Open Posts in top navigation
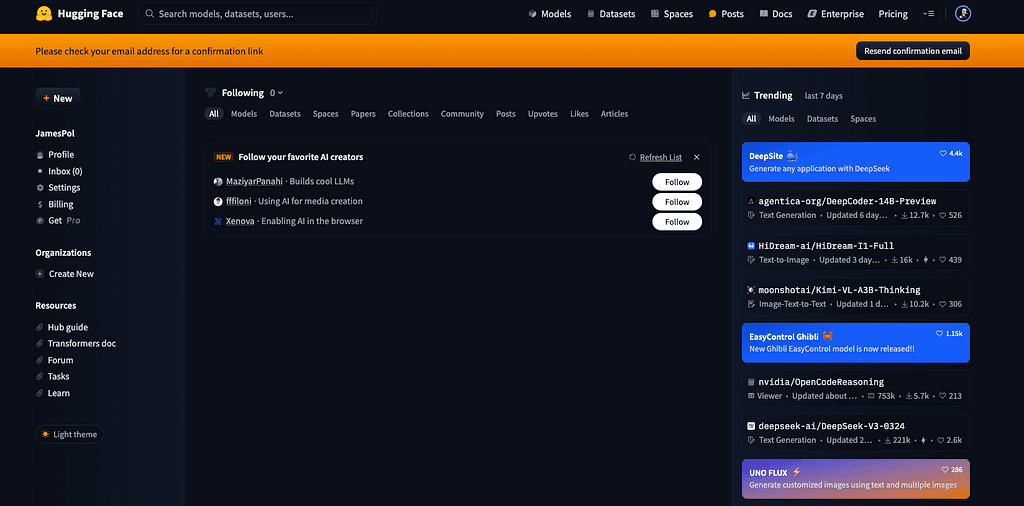Screen dimensions: 1024x506 click(726, 14)
